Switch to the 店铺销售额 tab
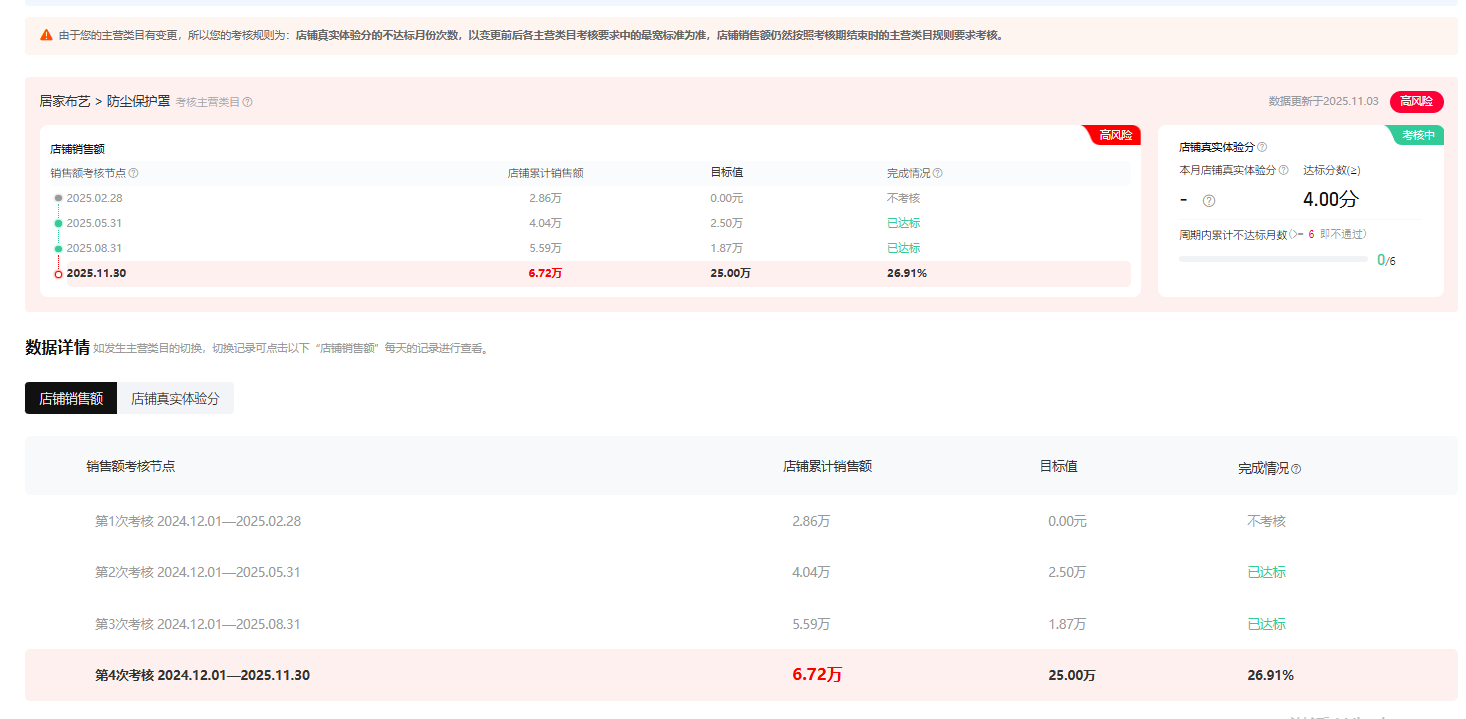The width and height of the screenshot is (1466, 719). tap(71, 398)
